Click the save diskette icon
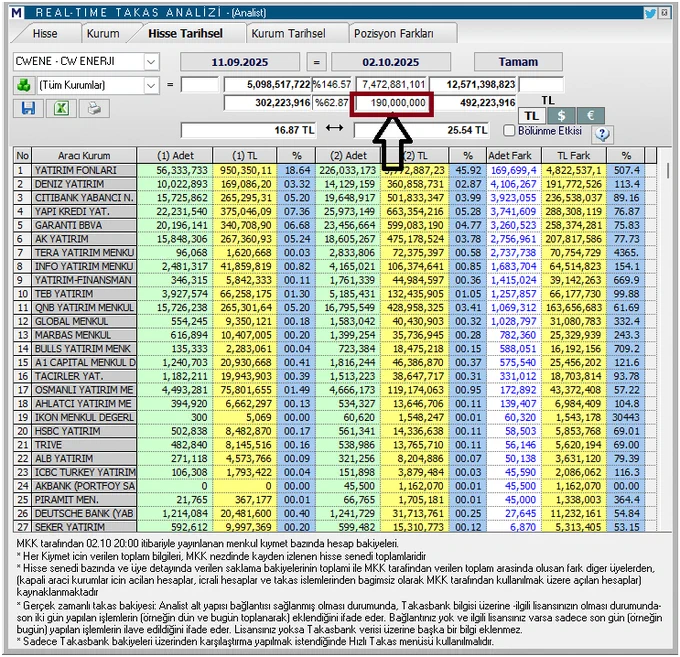 click(x=28, y=108)
